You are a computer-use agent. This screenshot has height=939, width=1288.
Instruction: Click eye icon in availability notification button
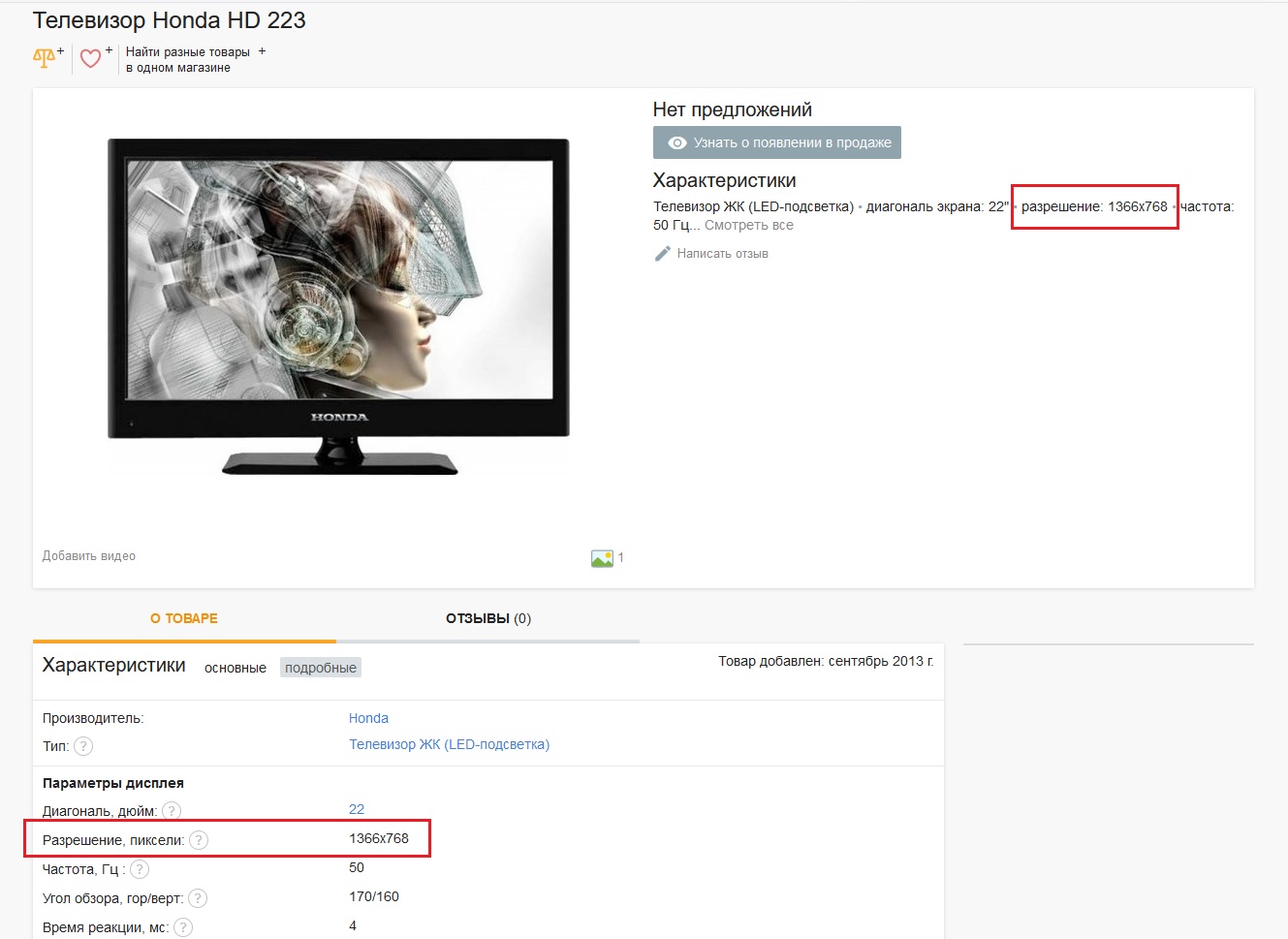(677, 142)
